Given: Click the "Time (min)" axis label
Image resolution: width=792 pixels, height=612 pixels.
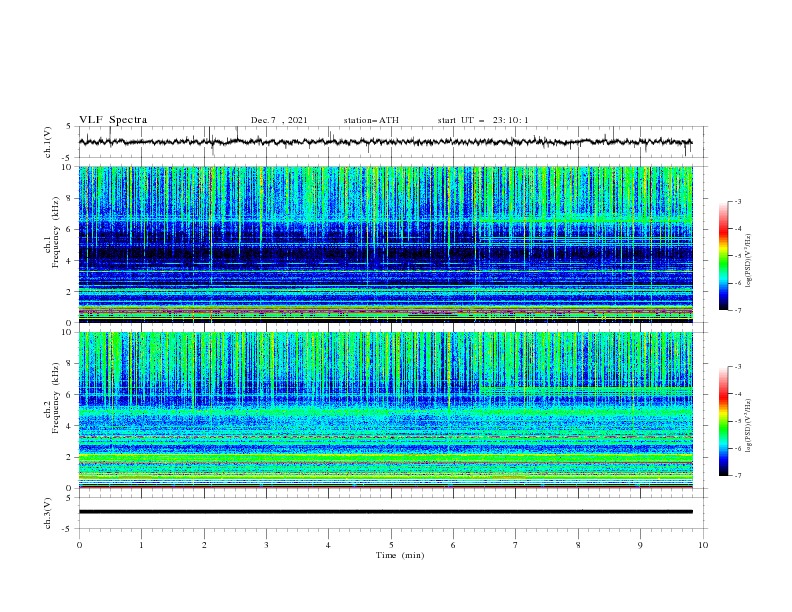Looking at the screenshot, I should 400,555.
